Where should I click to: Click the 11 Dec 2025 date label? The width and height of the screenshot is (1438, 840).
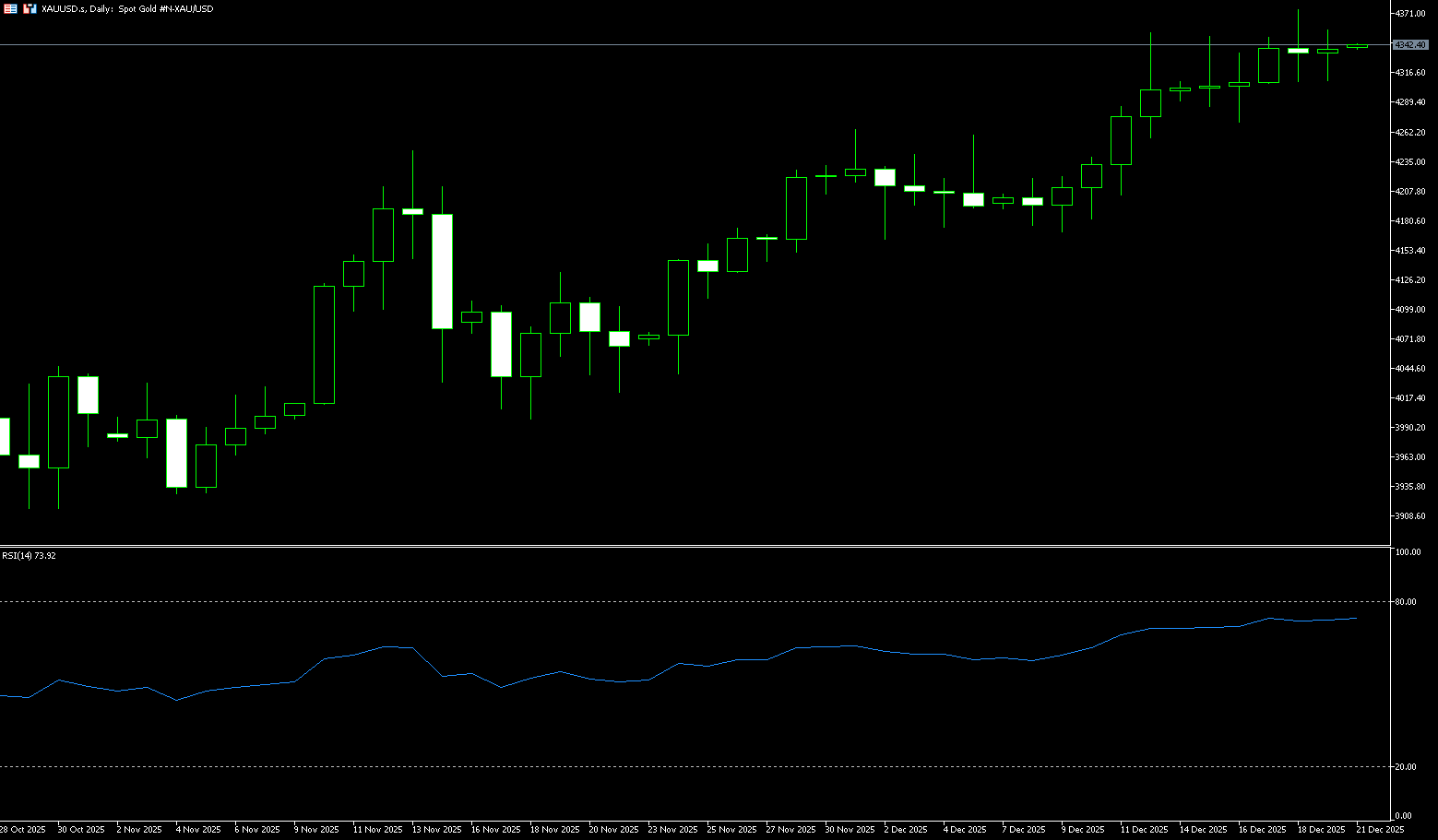1144,830
